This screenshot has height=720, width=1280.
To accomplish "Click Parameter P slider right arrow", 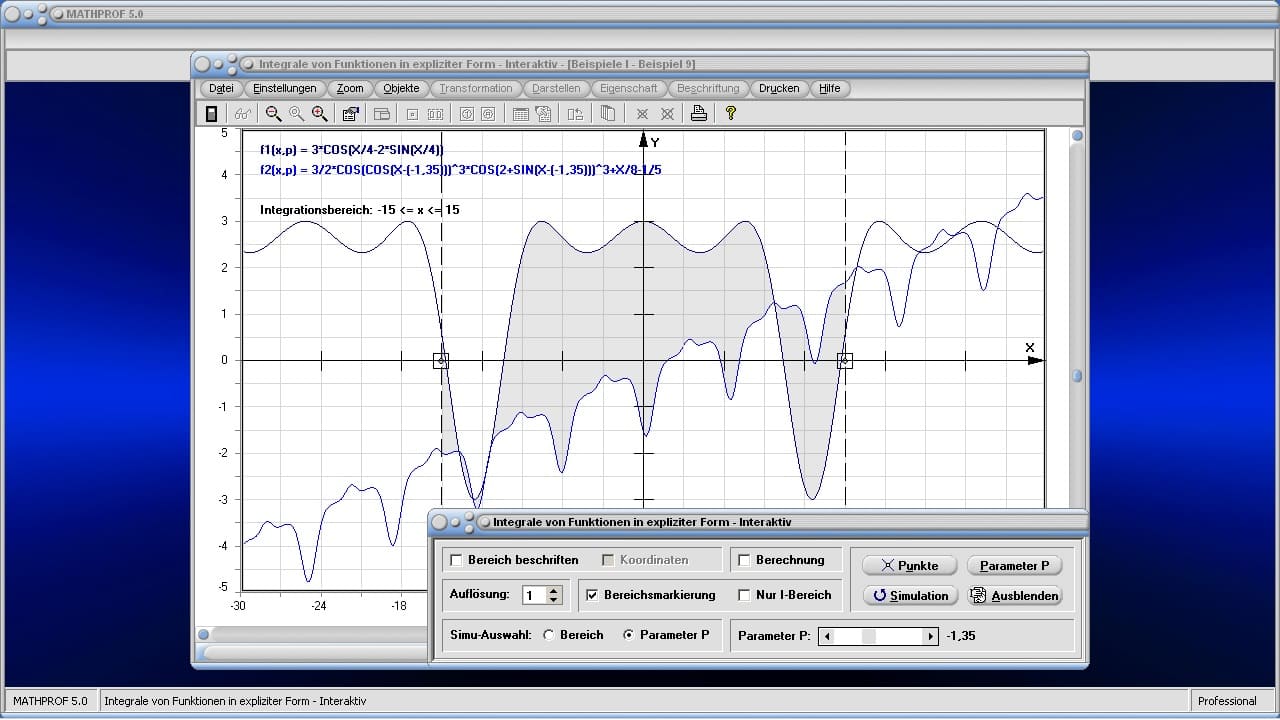I will coord(930,636).
